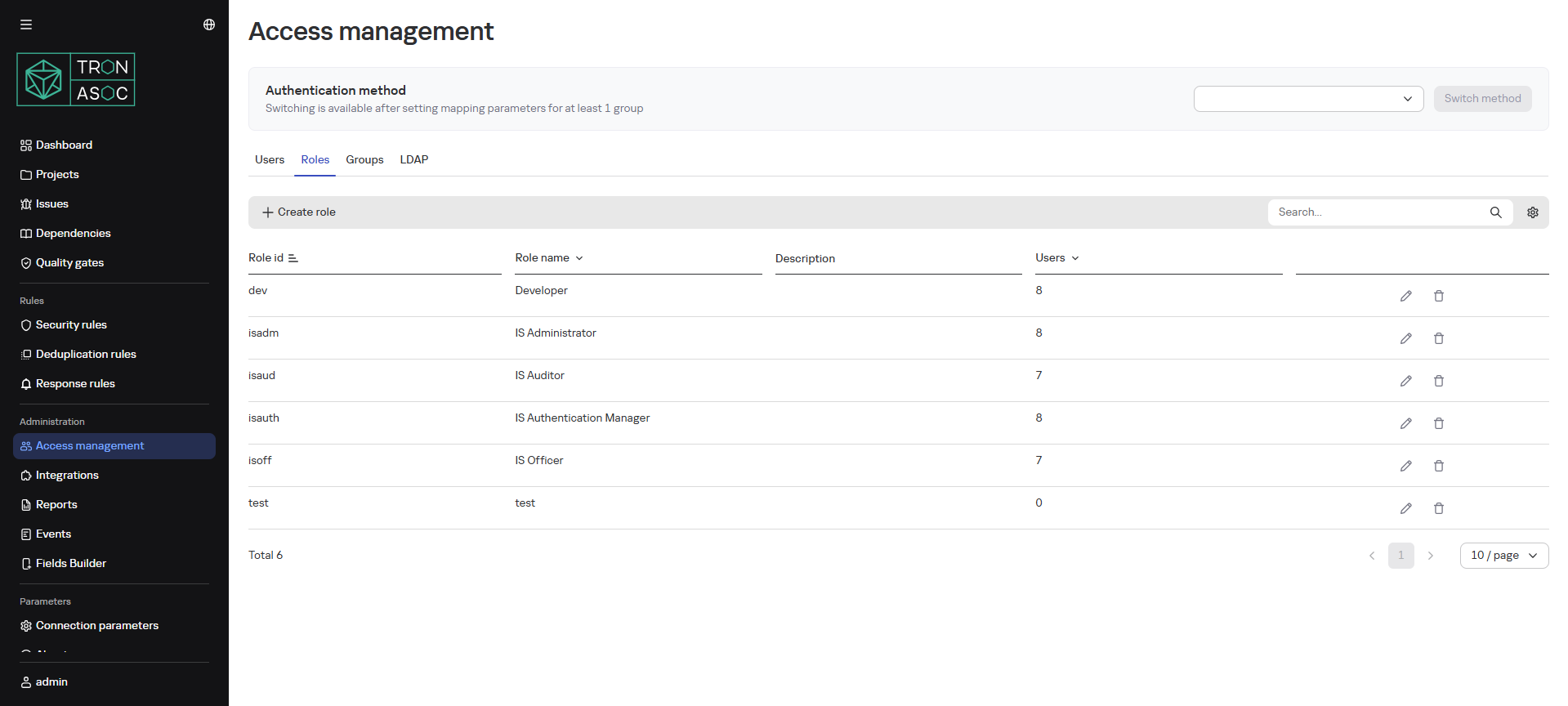
Task: Delete the test role with the trash icon
Action: (x=1438, y=508)
